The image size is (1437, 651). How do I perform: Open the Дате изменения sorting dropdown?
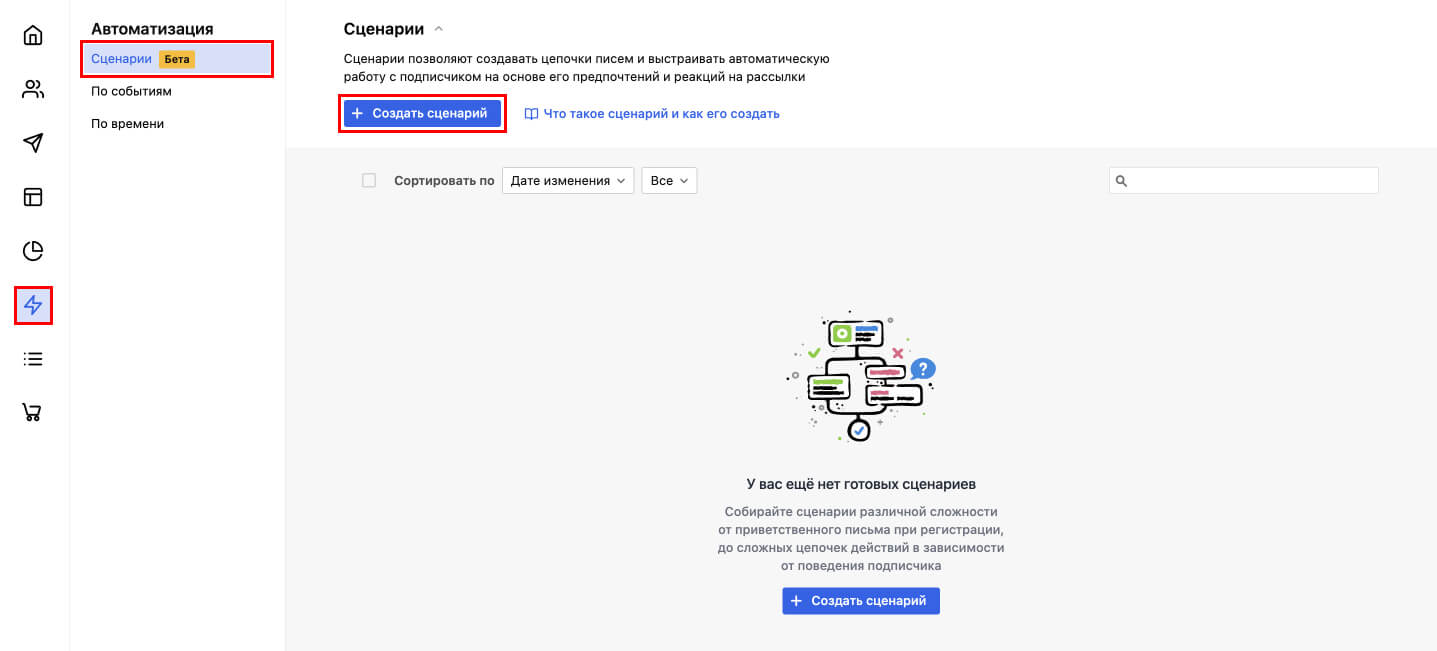(x=567, y=180)
